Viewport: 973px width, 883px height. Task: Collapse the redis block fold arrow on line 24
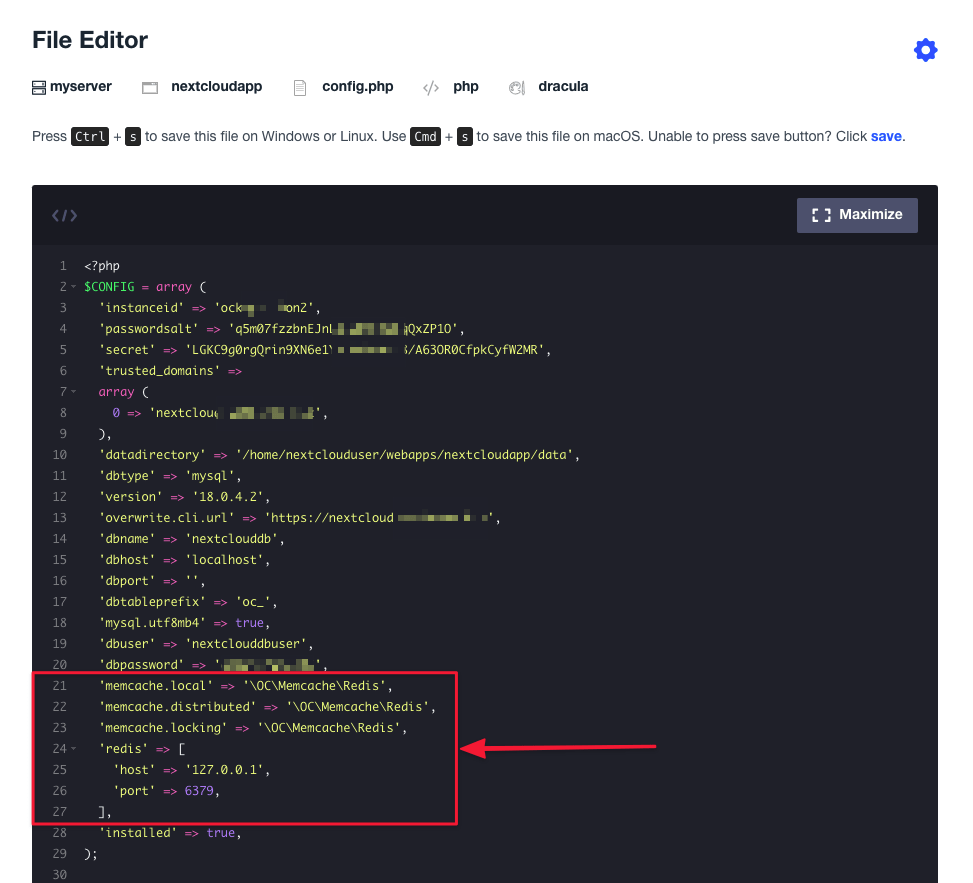click(74, 748)
